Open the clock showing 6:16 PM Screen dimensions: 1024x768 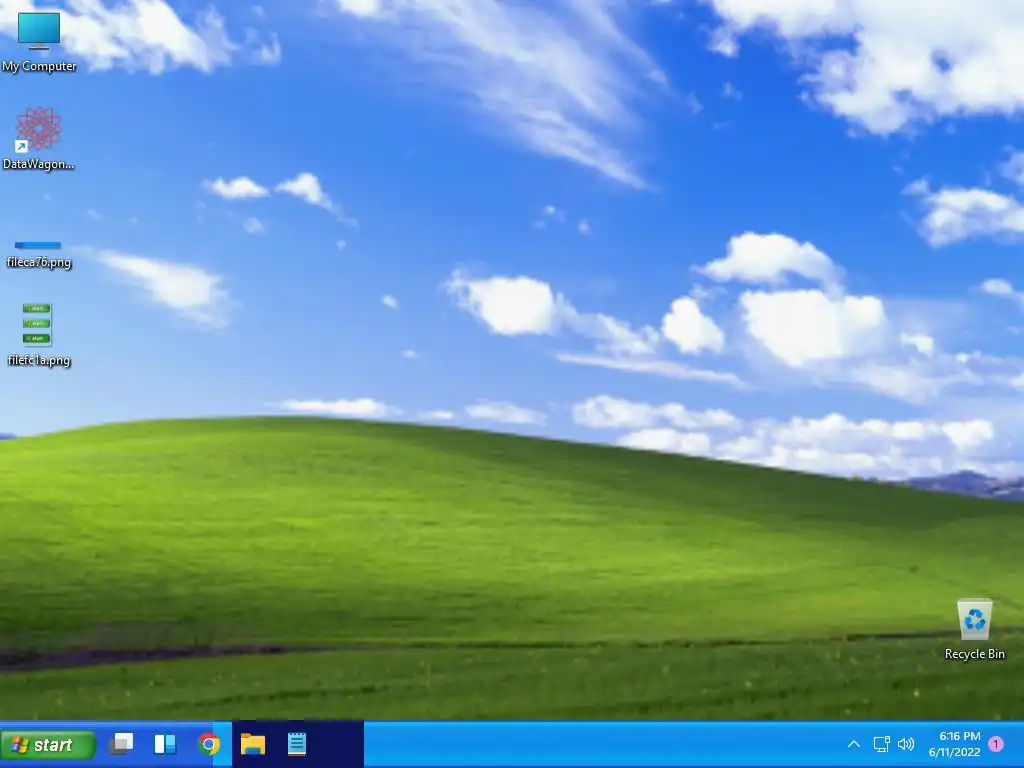click(x=960, y=736)
